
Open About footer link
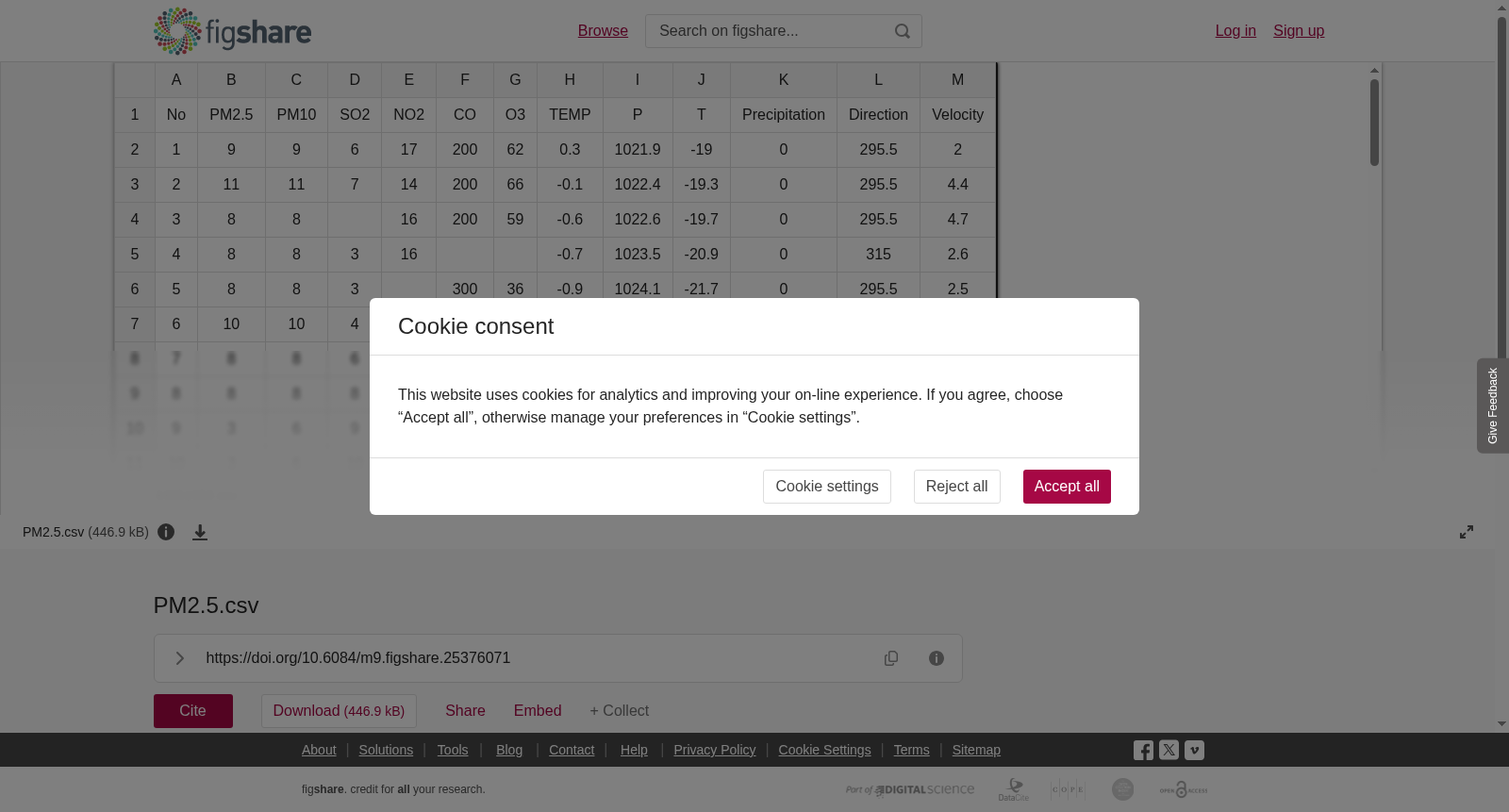click(319, 750)
